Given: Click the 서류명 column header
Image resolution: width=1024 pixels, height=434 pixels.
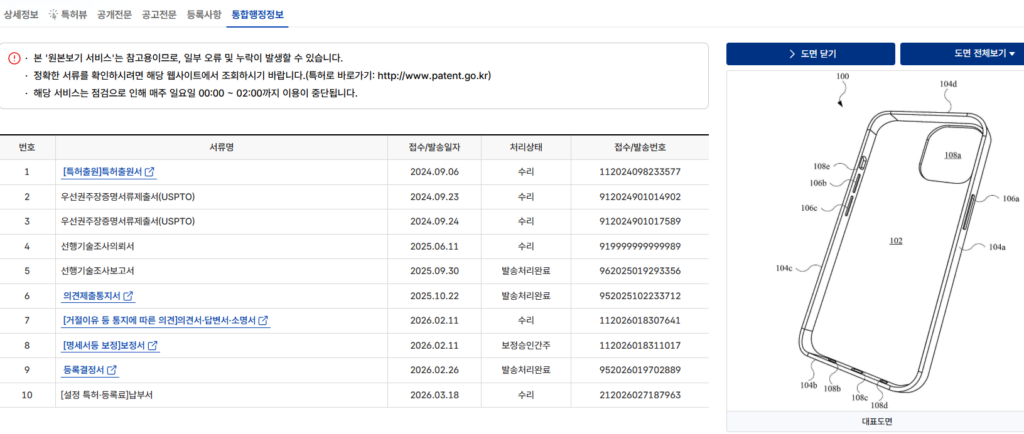Looking at the screenshot, I should [x=221, y=147].
